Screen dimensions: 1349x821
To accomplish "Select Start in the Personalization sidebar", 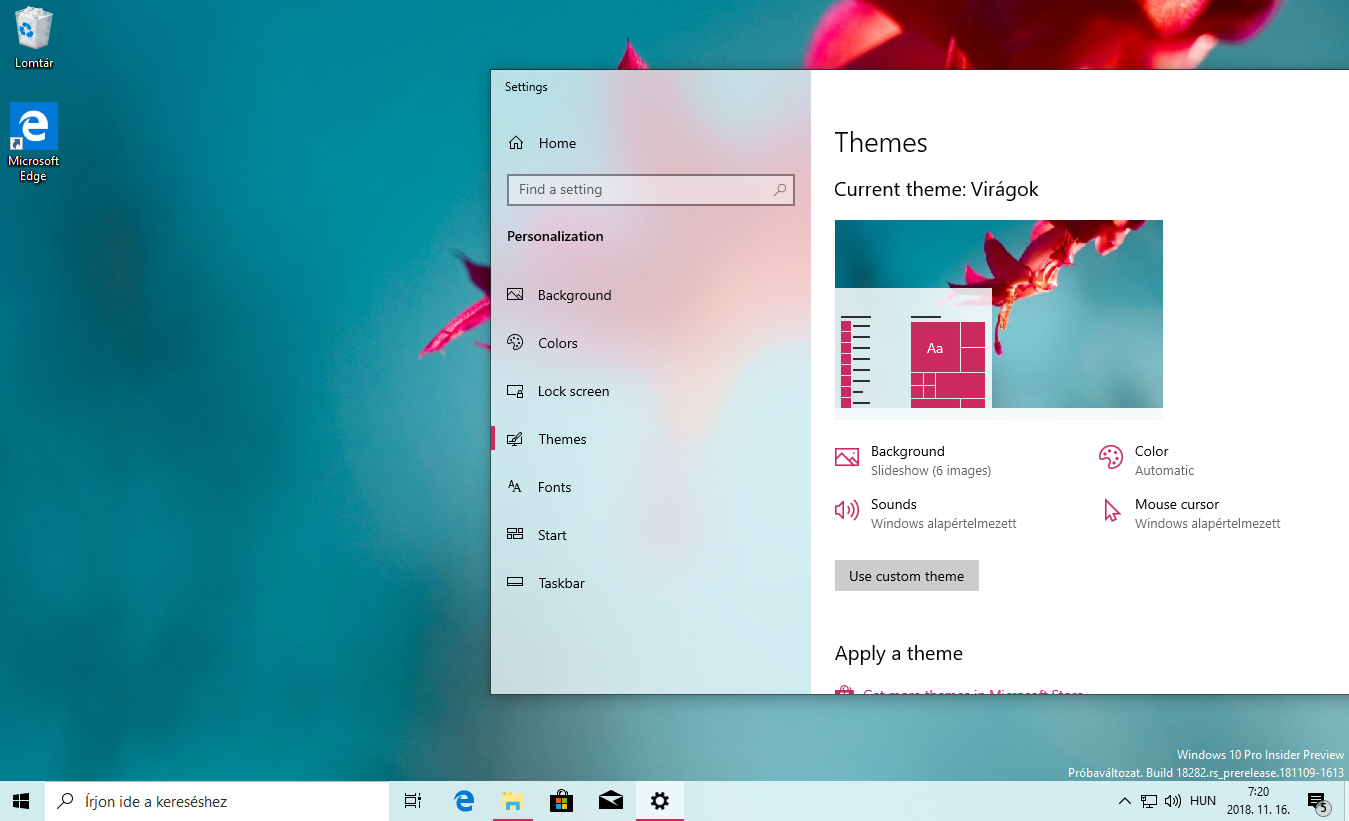I will 551,535.
